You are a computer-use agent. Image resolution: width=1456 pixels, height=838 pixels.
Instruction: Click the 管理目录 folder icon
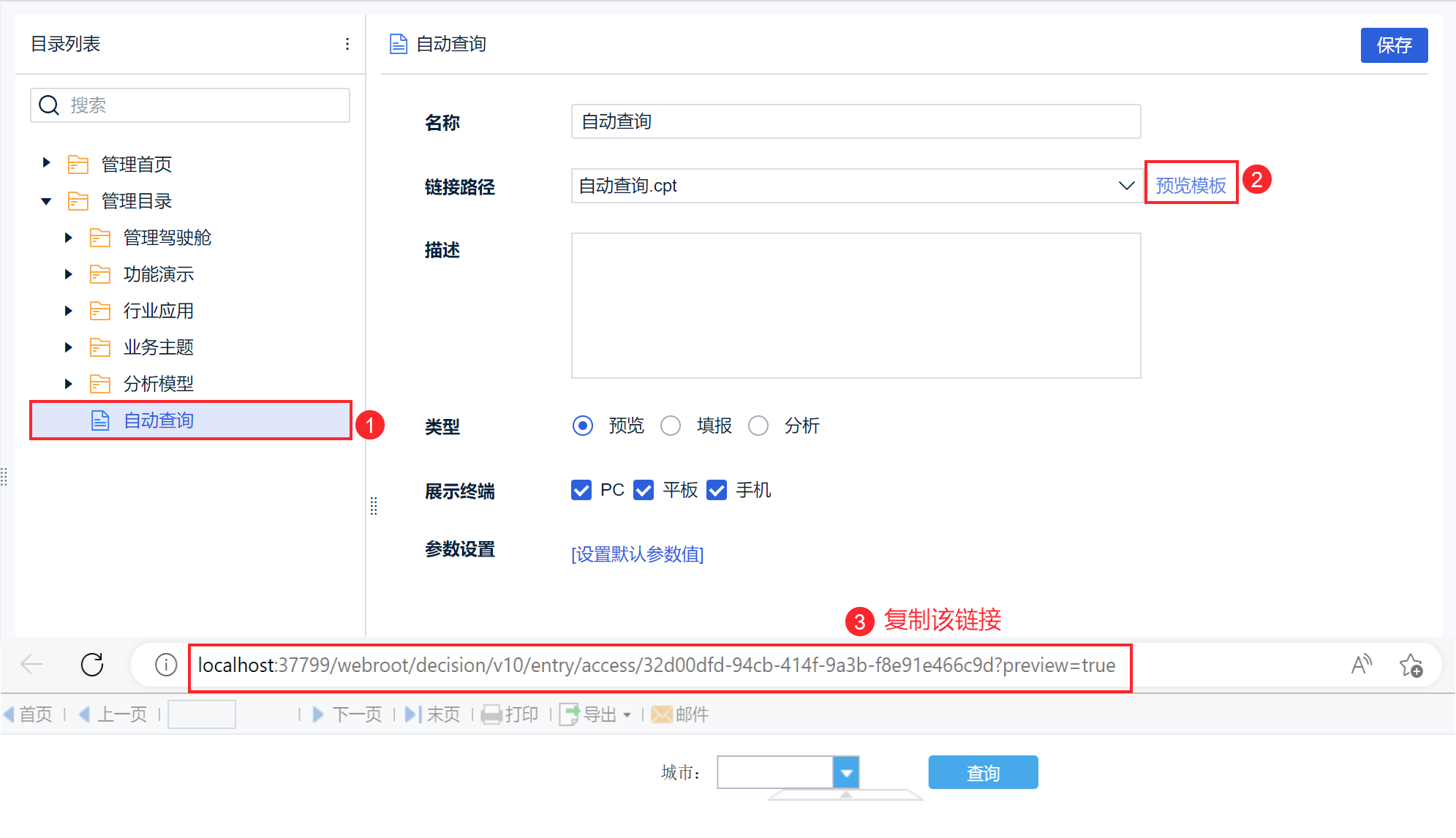(78, 201)
